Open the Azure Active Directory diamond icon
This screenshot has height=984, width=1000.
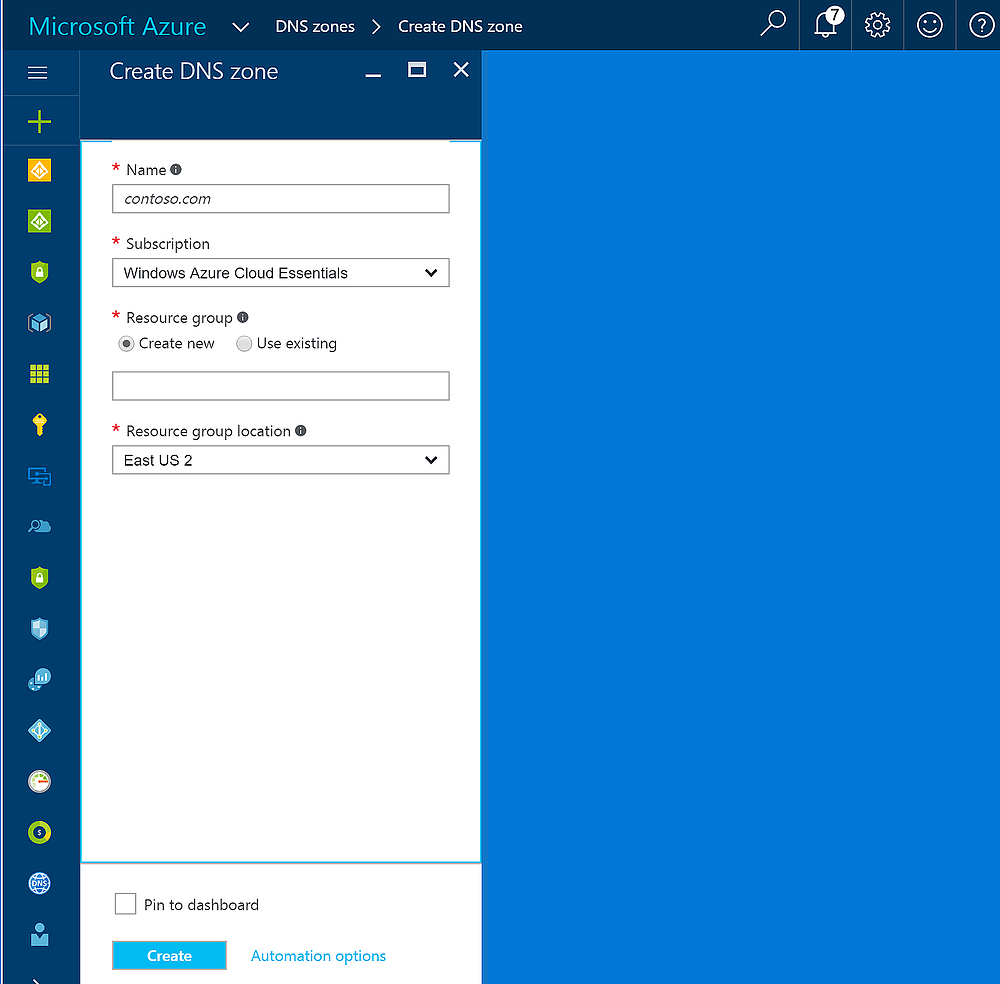tap(40, 730)
